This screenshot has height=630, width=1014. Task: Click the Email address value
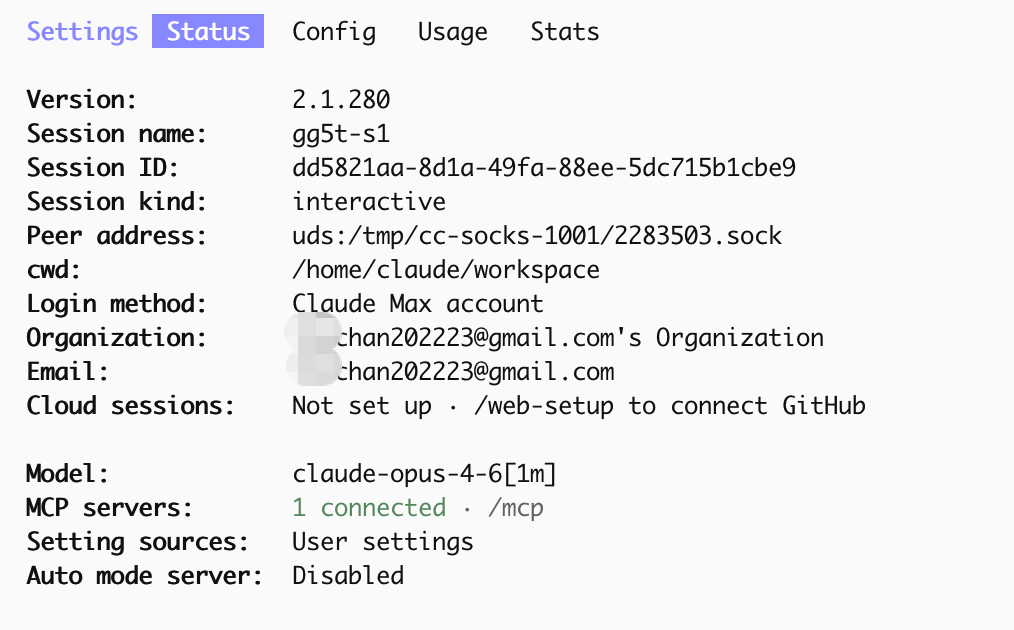(x=453, y=372)
